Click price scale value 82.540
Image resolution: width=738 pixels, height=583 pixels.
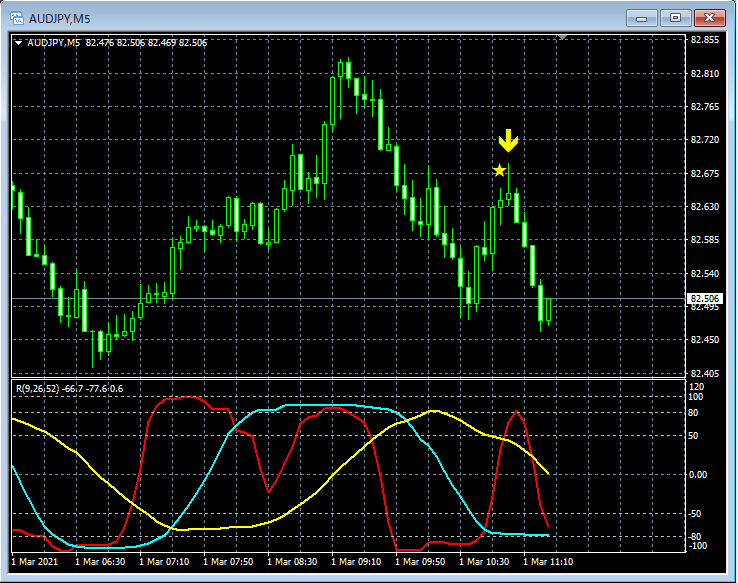[705, 273]
